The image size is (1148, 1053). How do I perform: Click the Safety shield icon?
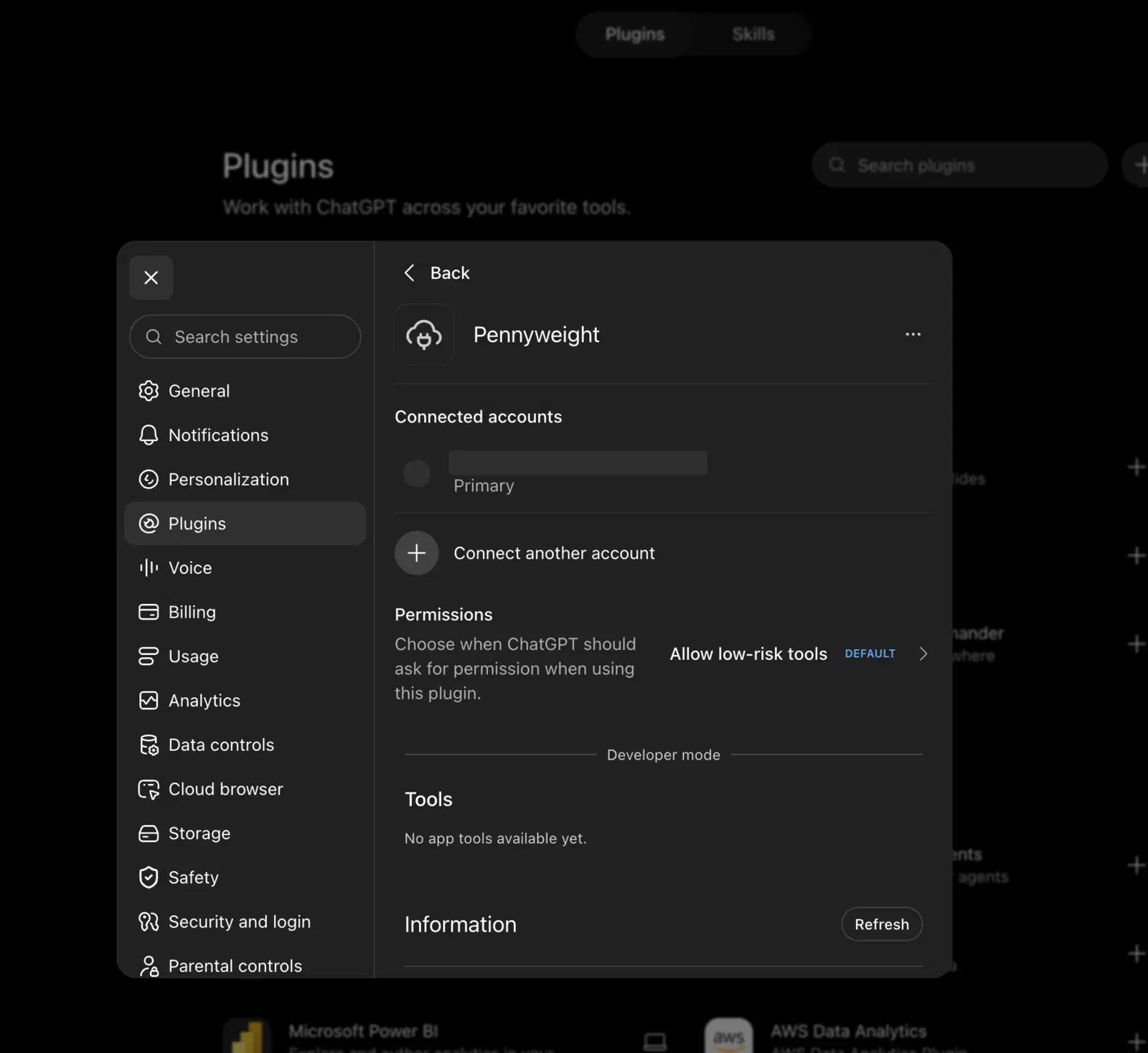(149, 877)
